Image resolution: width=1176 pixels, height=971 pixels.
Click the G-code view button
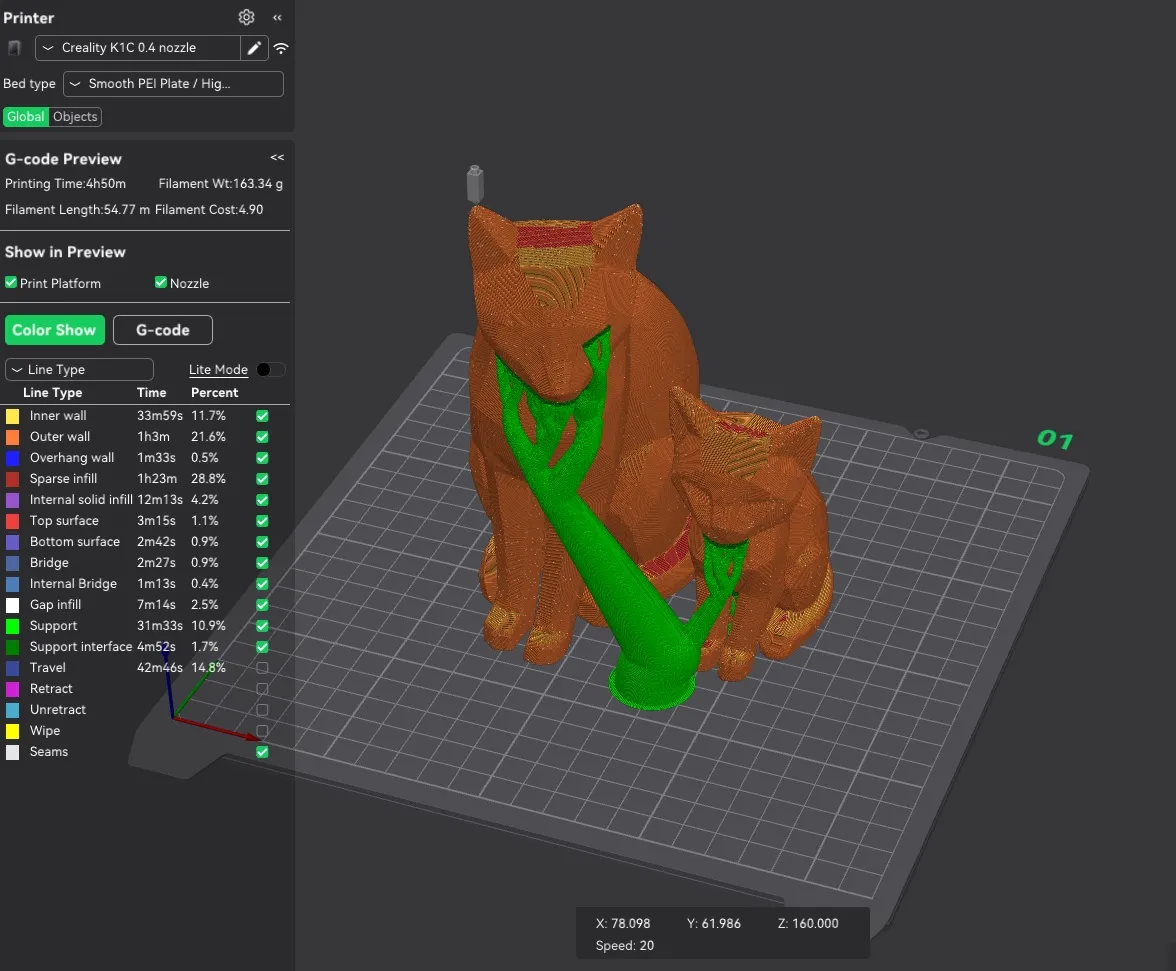(162, 330)
